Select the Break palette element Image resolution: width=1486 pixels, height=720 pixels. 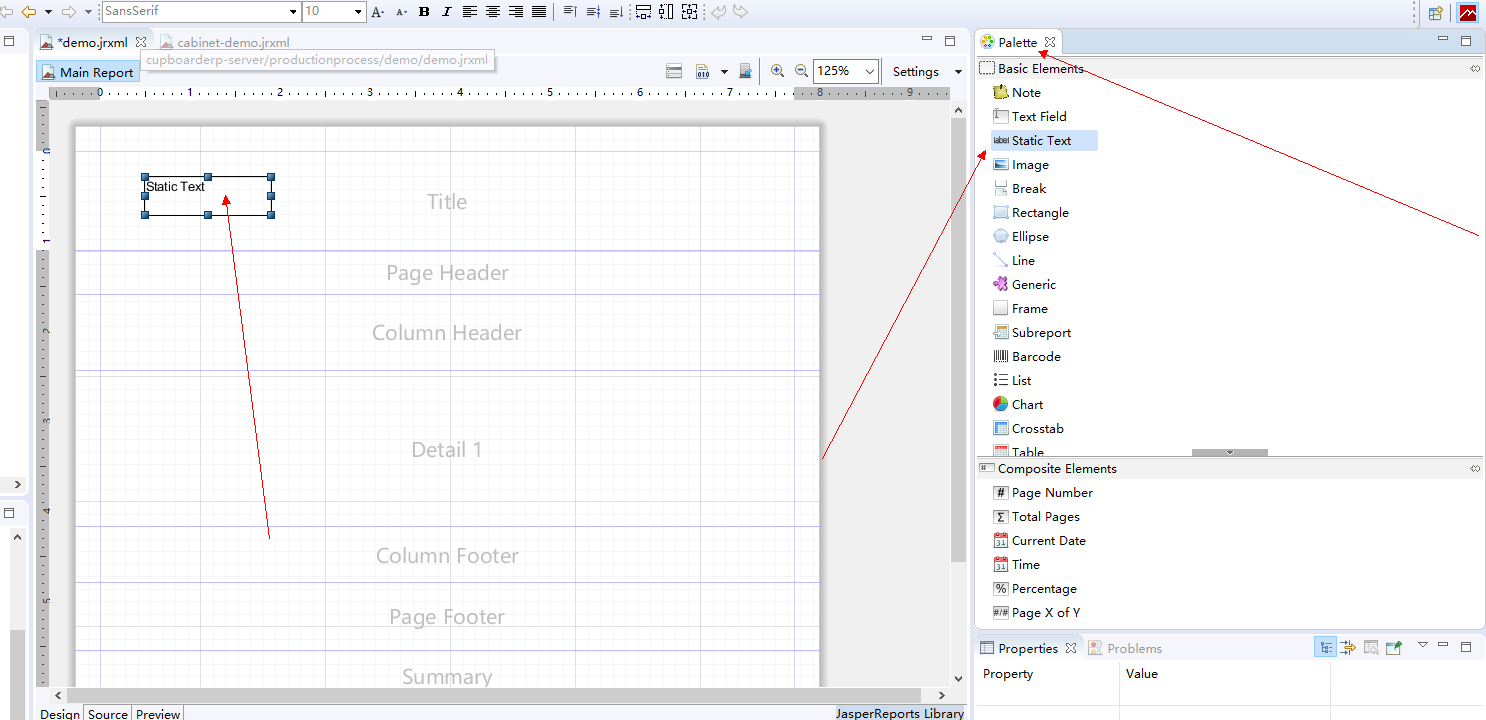click(x=1019, y=189)
